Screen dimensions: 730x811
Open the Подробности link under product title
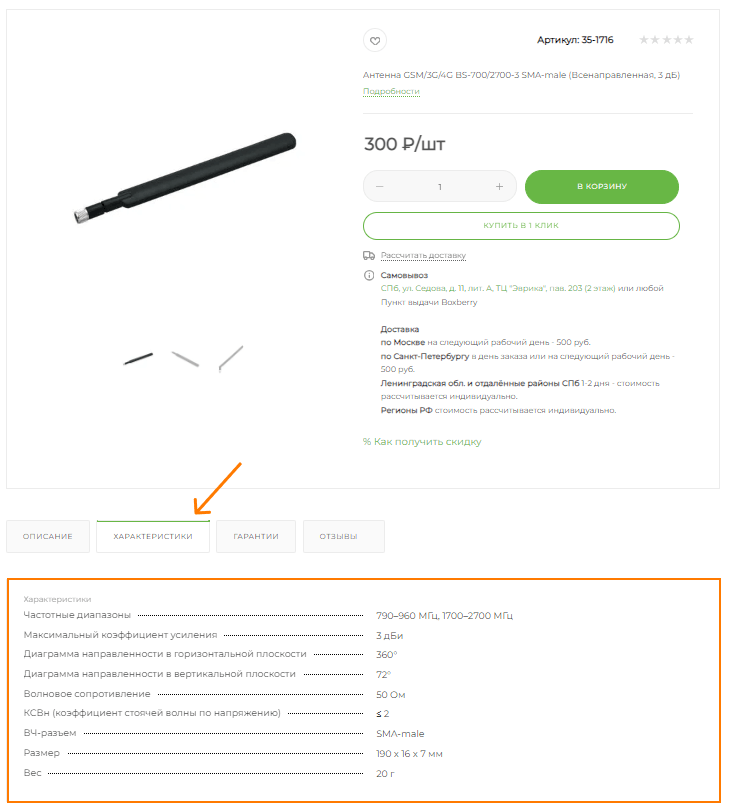391,92
